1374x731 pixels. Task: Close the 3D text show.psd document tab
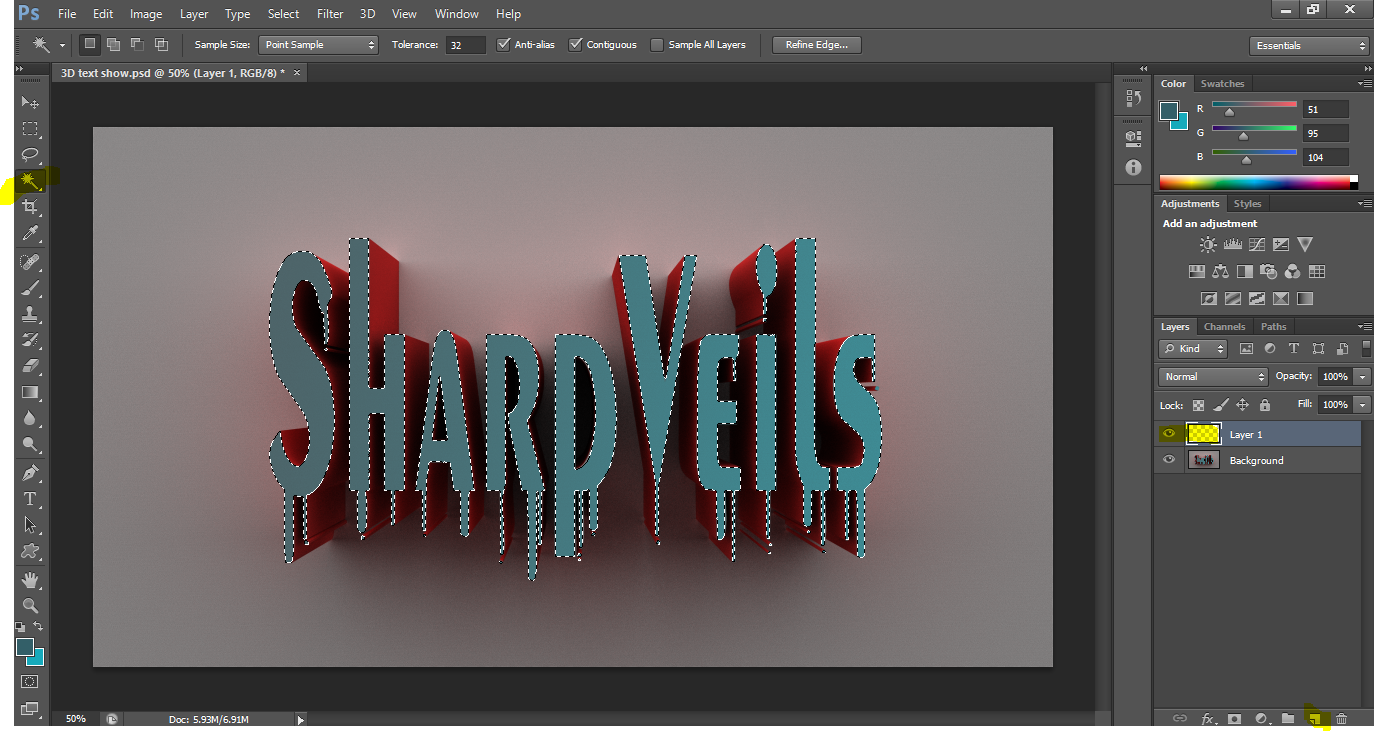coord(297,73)
